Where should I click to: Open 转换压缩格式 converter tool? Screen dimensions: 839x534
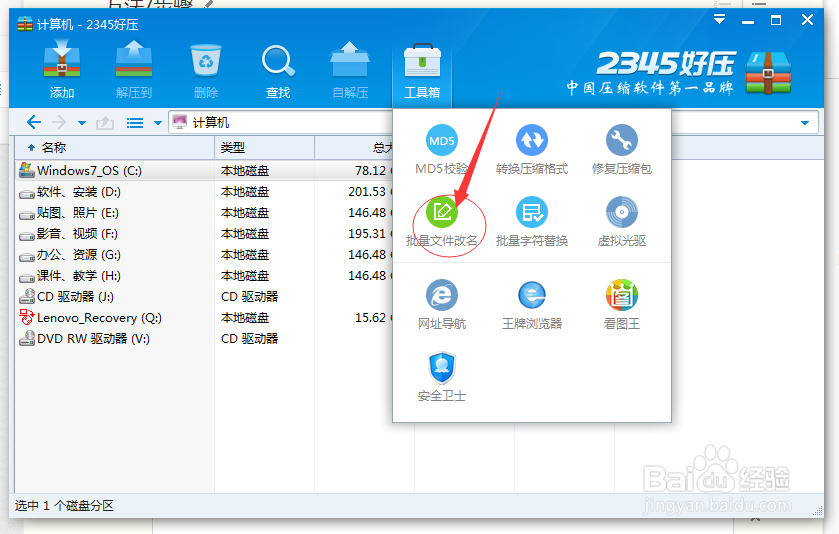(531, 150)
